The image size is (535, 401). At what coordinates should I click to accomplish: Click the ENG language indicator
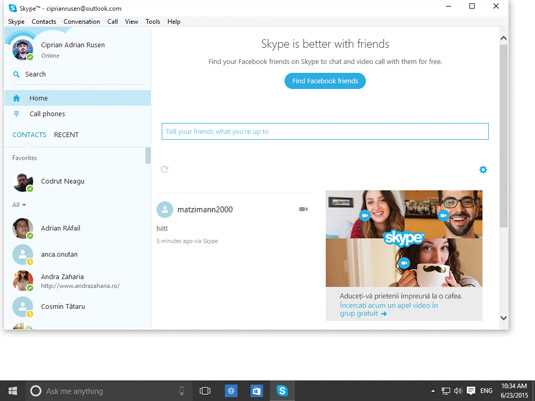[x=486, y=391]
